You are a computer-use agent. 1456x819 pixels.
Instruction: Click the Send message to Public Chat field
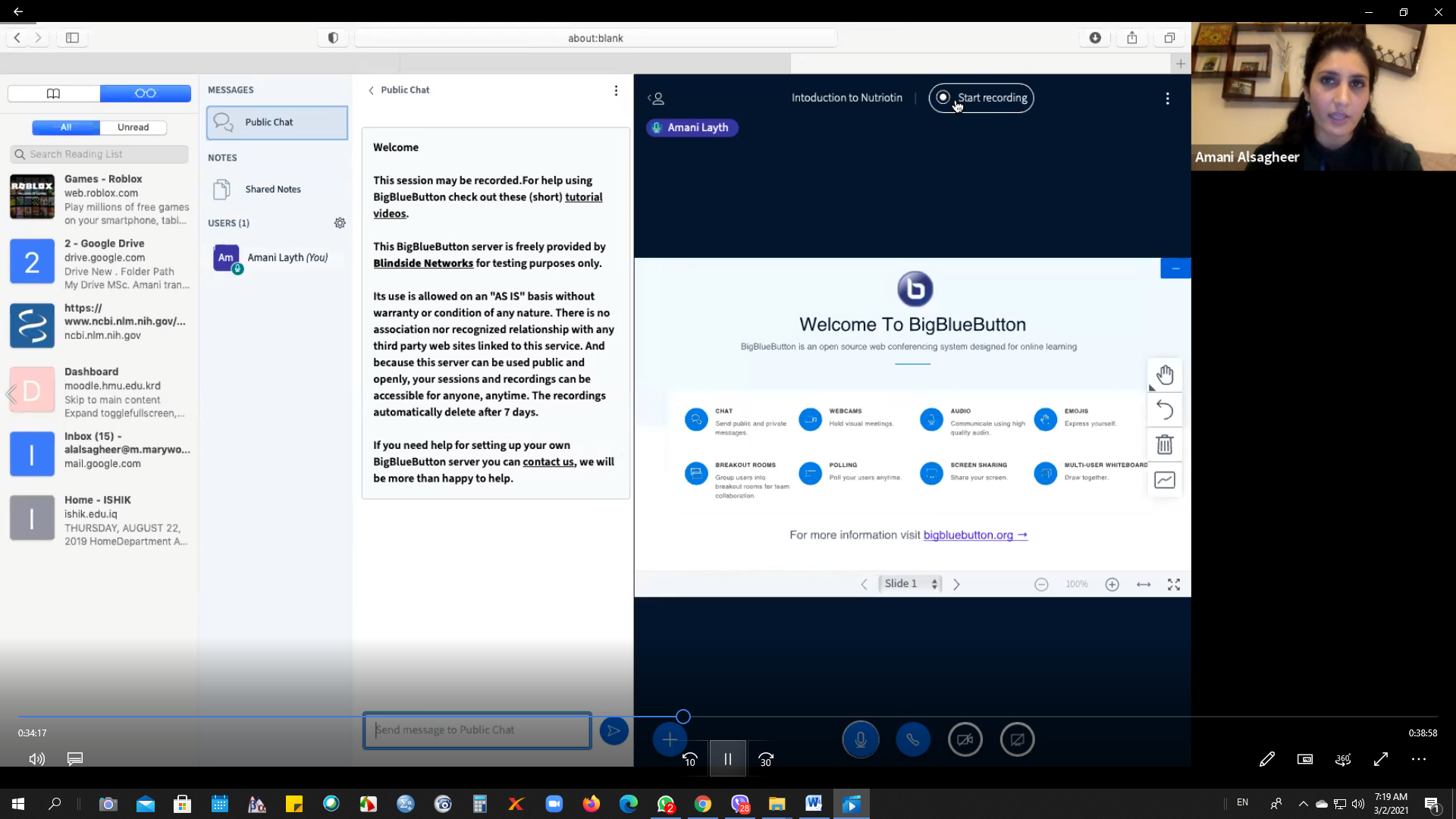point(477,730)
